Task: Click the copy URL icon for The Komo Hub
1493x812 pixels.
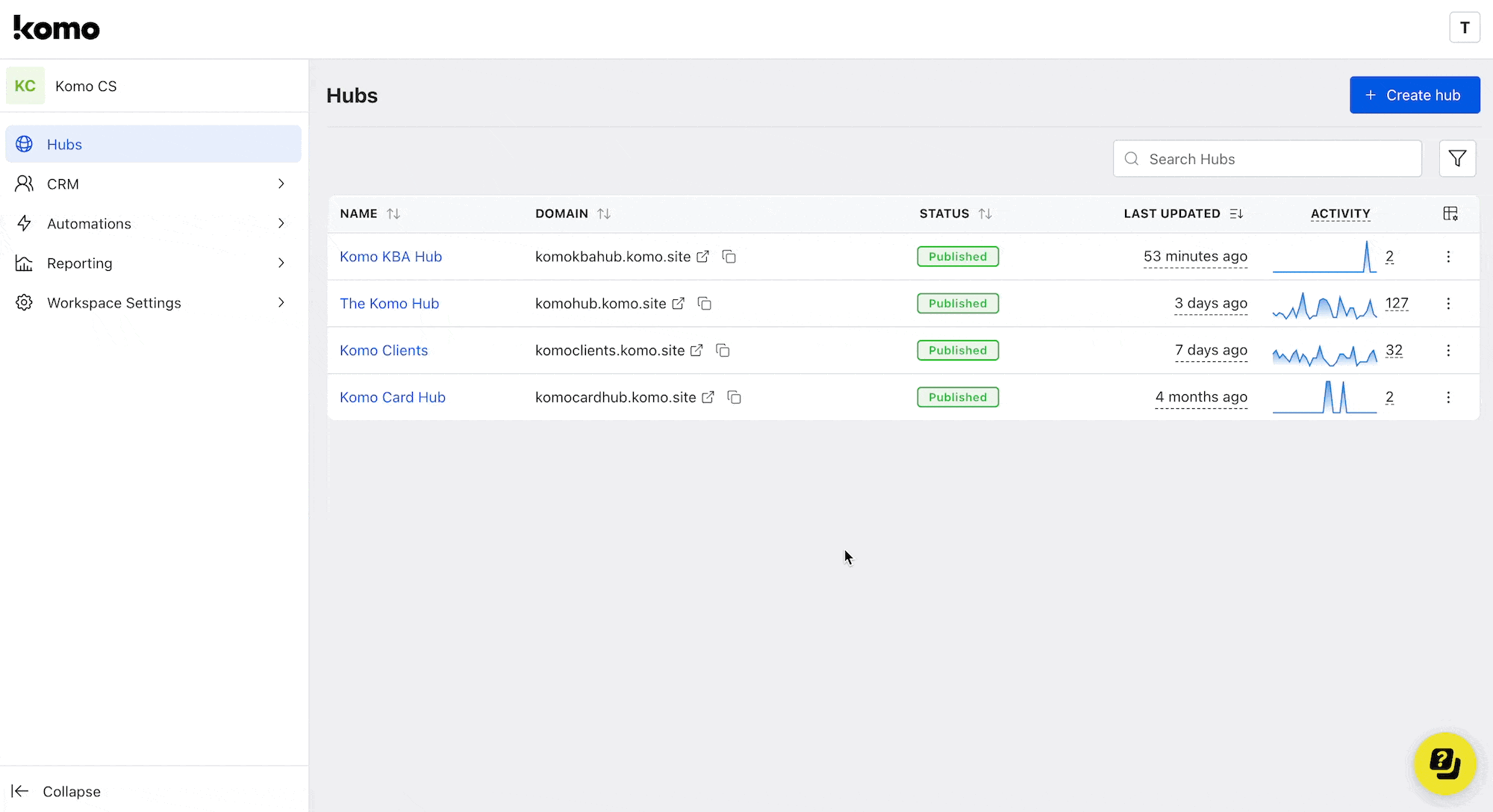Action: tap(705, 303)
